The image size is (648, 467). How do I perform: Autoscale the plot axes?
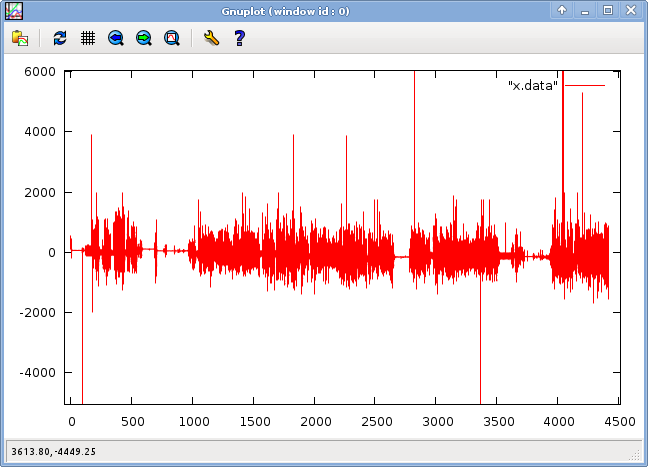pos(172,38)
